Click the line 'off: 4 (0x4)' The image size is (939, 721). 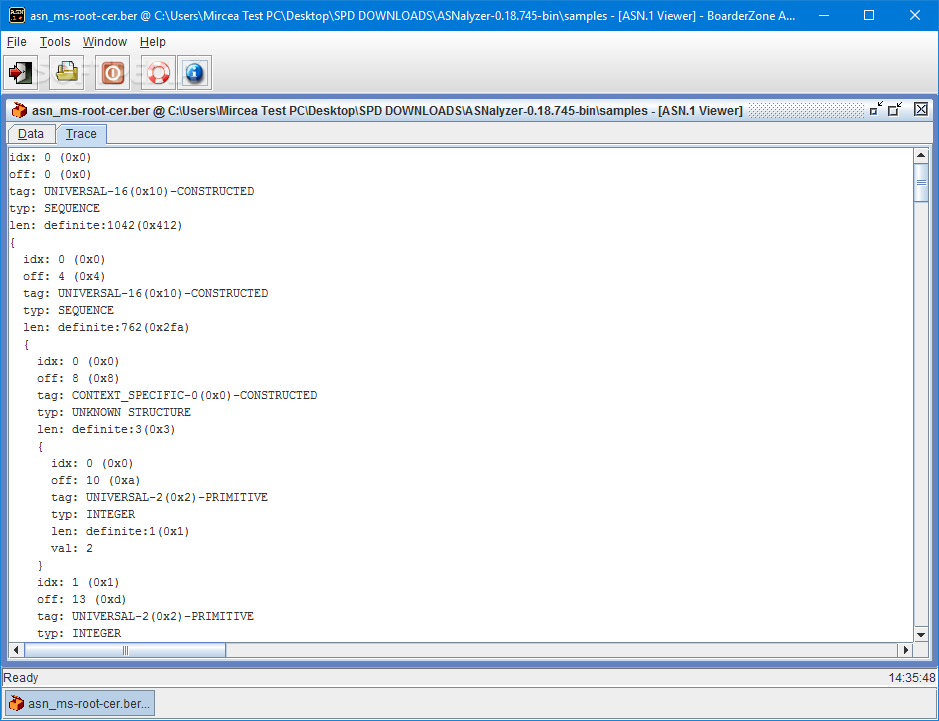point(64,276)
